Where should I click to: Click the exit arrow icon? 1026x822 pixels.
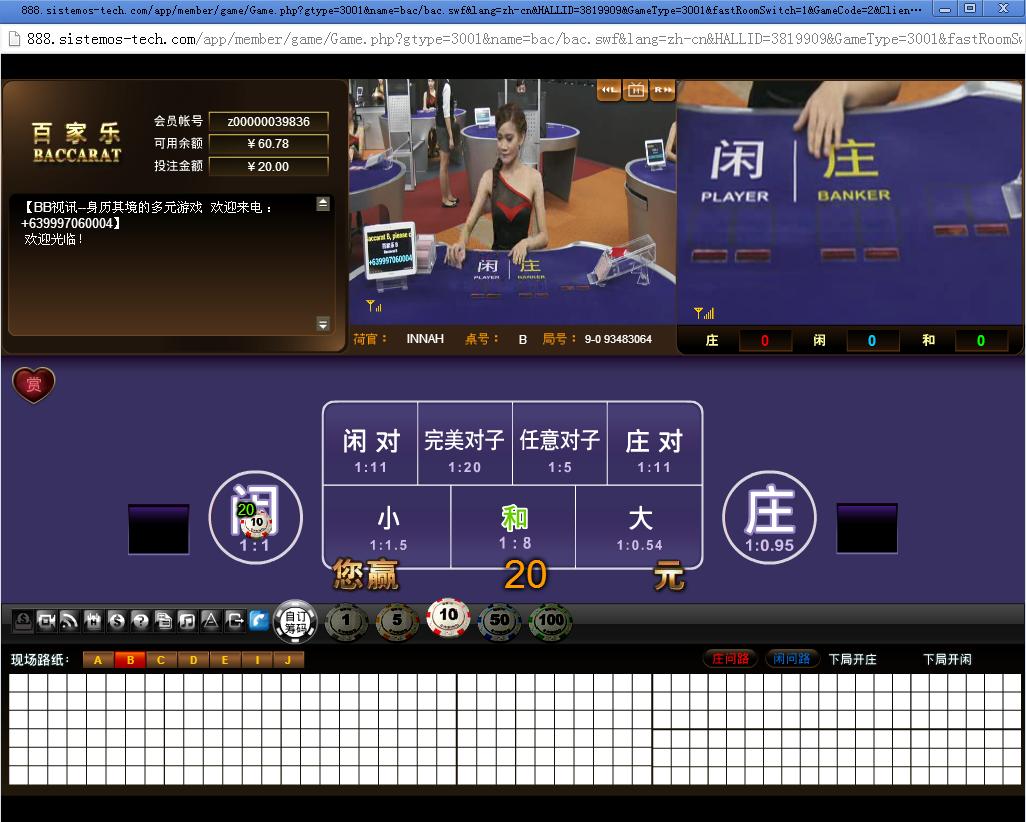point(234,620)
